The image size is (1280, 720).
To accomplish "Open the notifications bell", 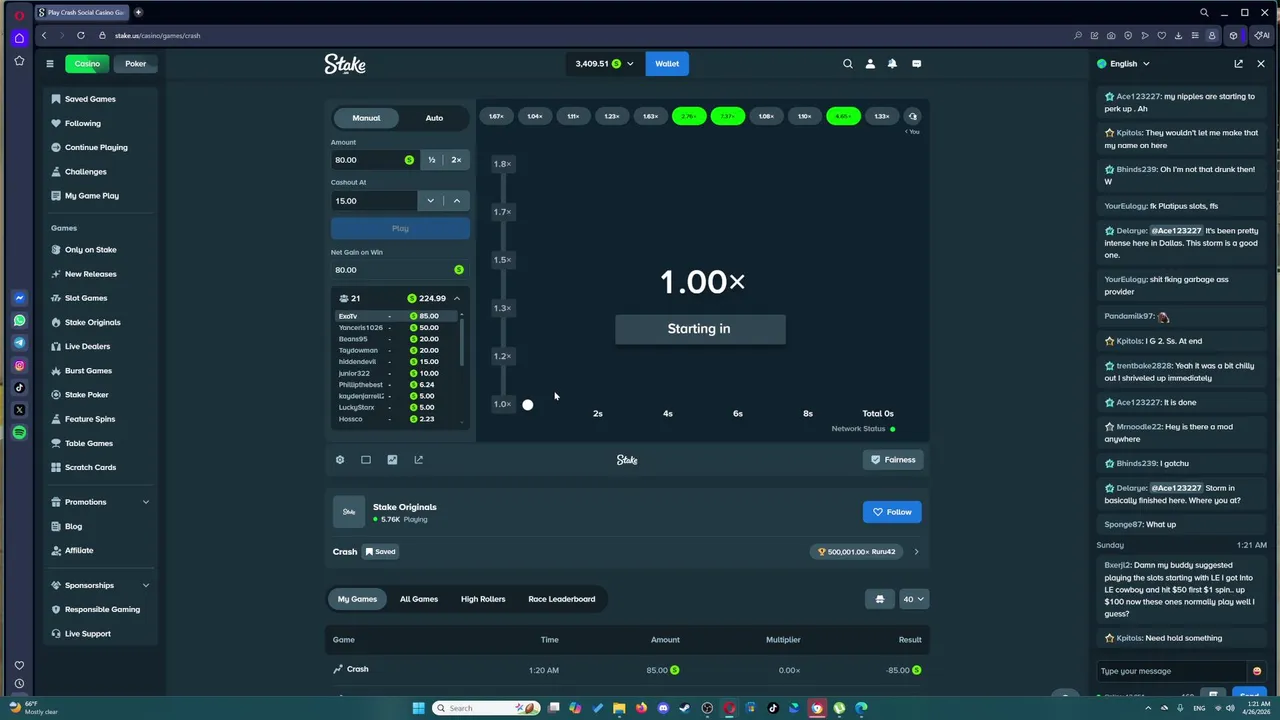I will (892, 64).
